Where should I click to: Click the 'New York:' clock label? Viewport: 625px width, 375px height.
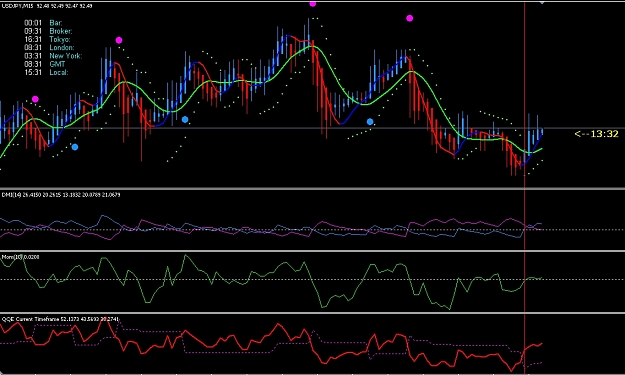[x=66, y=56]
